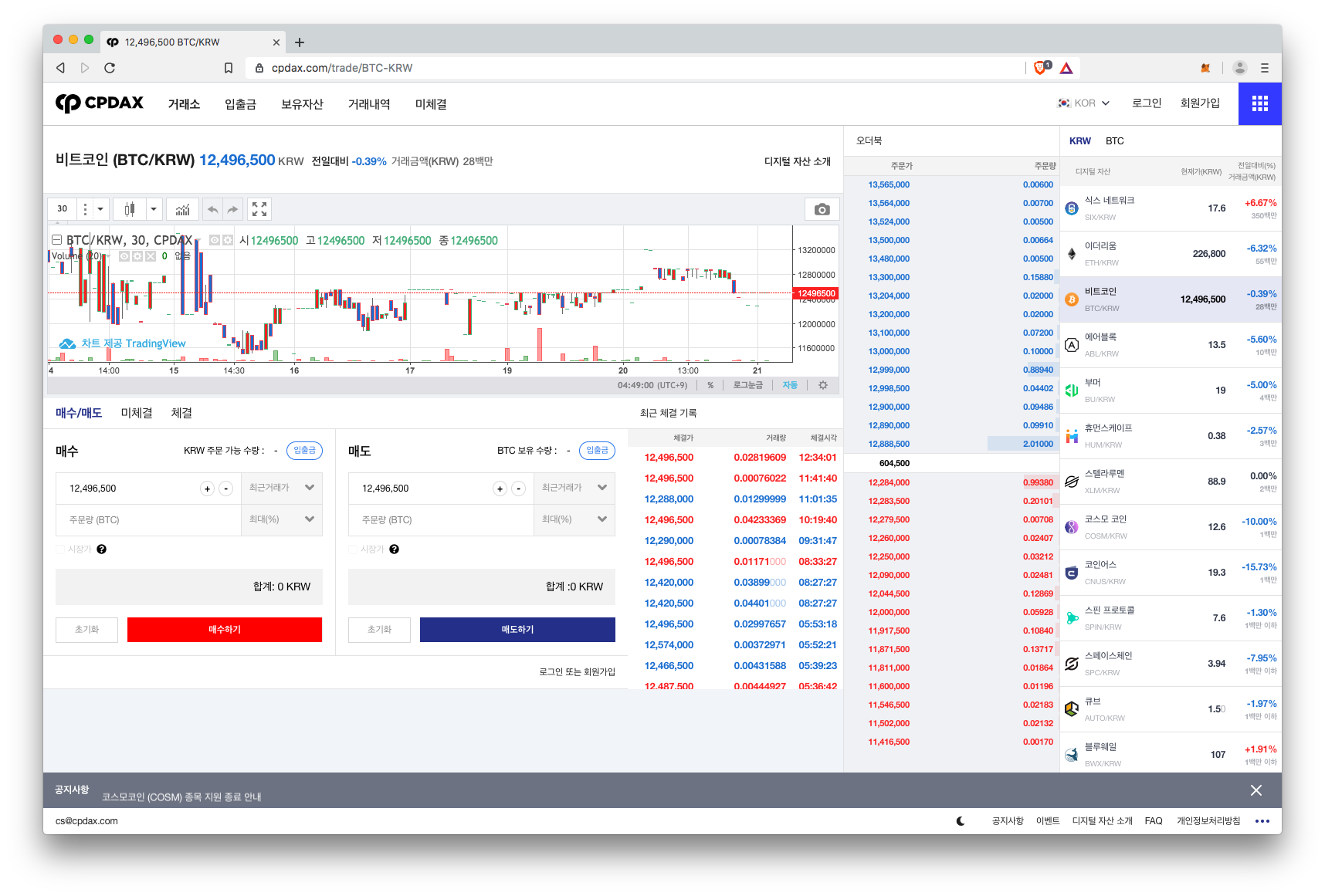
Task: Open chart indicators icon
Action: coord(182,209)
